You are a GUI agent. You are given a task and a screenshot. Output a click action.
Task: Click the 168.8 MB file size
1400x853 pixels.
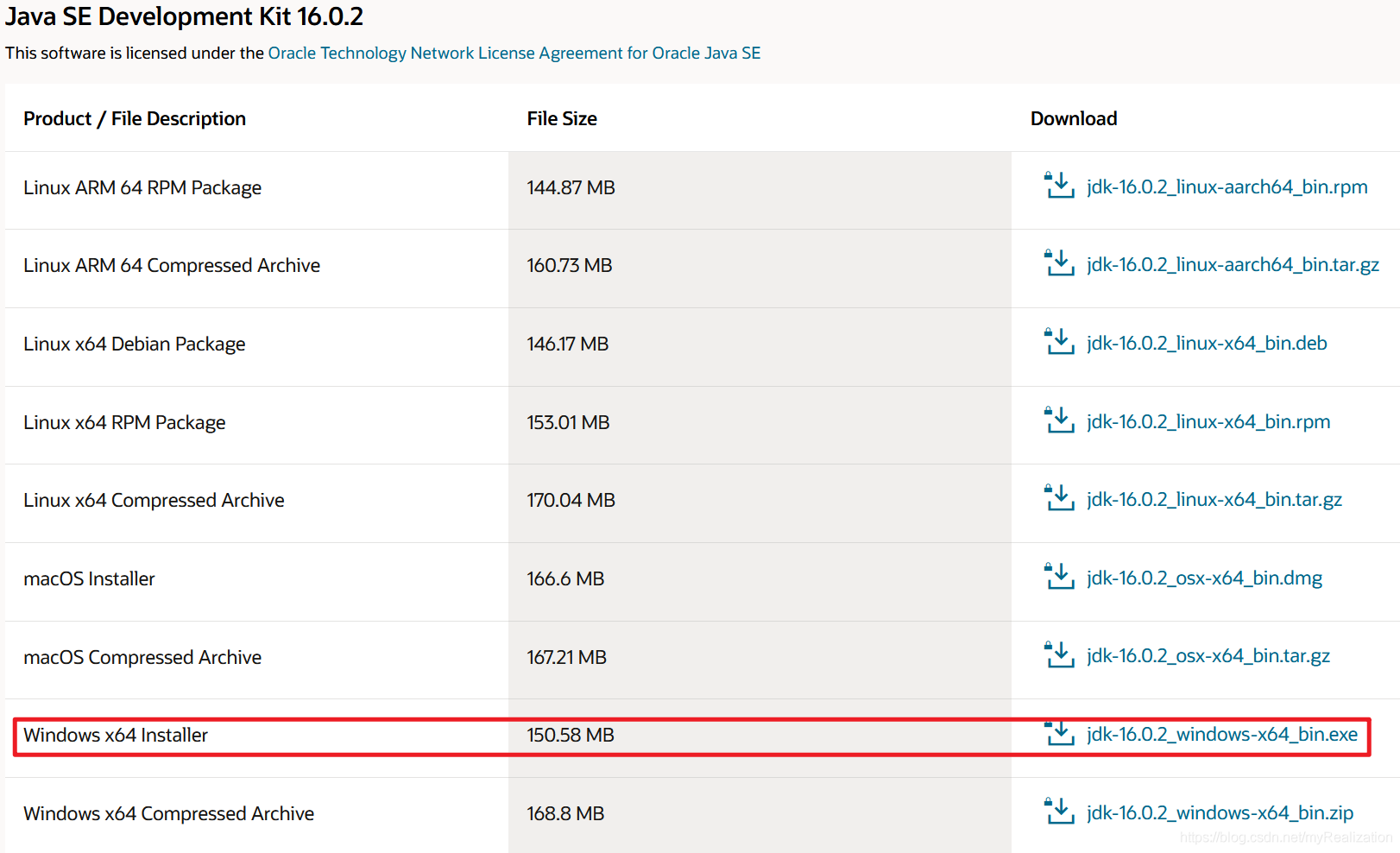point(565,813)
